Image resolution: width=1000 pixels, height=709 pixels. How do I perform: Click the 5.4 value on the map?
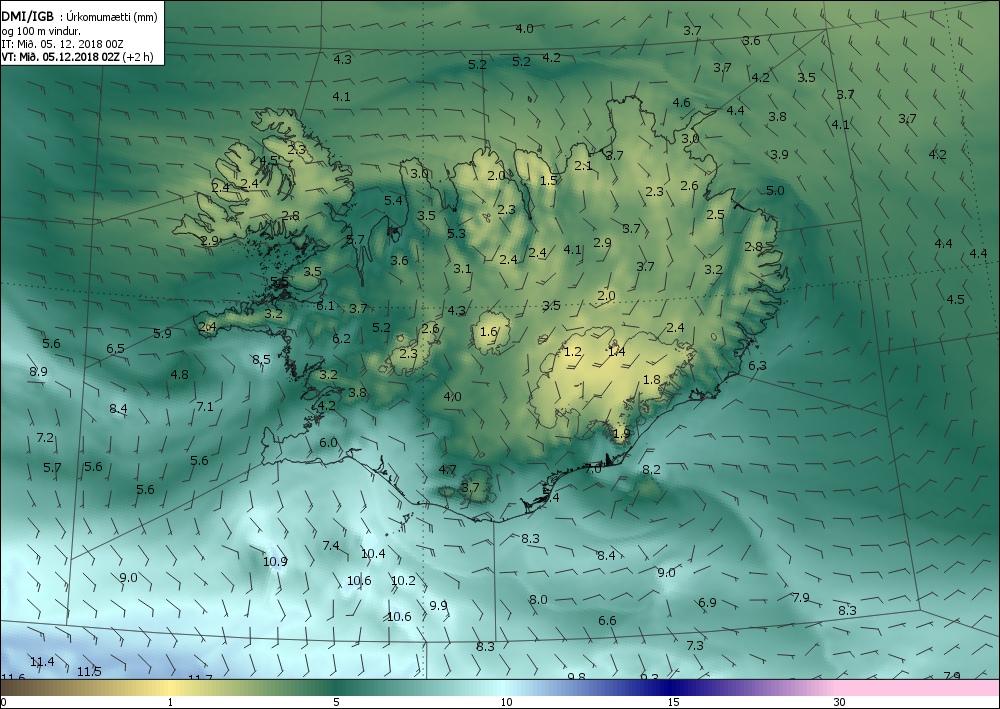[393, 201]
